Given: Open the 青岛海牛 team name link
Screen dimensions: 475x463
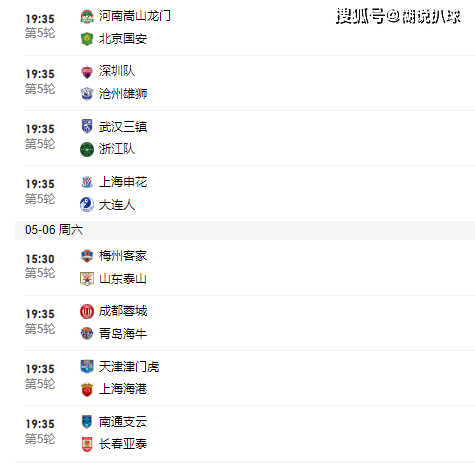Looking at the screenshot, I should [123, 334].
